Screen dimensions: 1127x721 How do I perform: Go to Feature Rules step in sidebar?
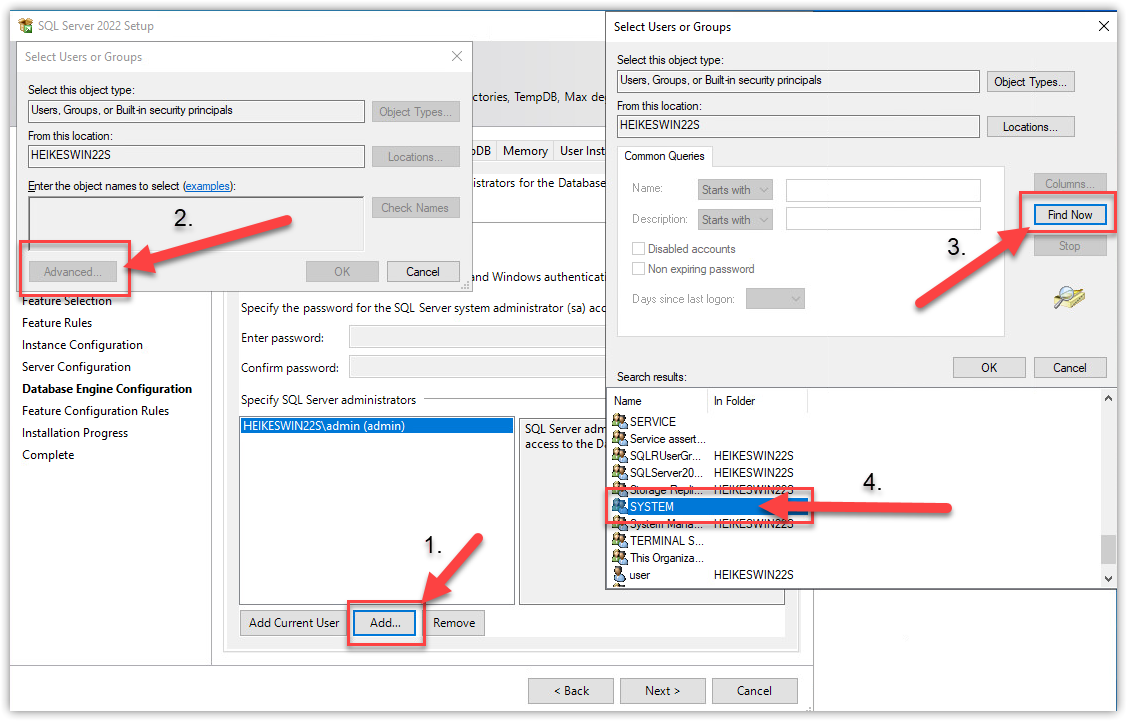click(x=57, y=323)
